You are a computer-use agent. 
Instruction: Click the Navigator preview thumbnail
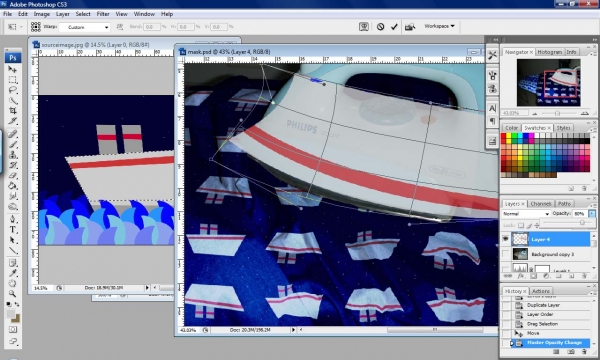click(x=548, y=83)
